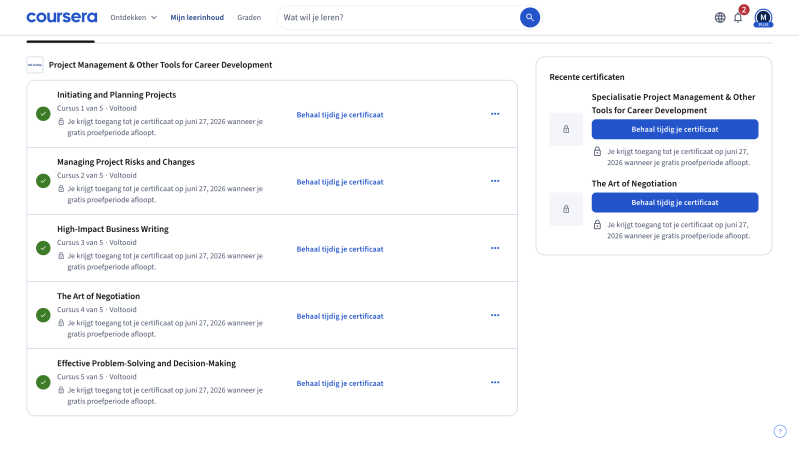Screen dimensions: 799x450
Task: Open notifications bell icon
Action: [738, 18]
